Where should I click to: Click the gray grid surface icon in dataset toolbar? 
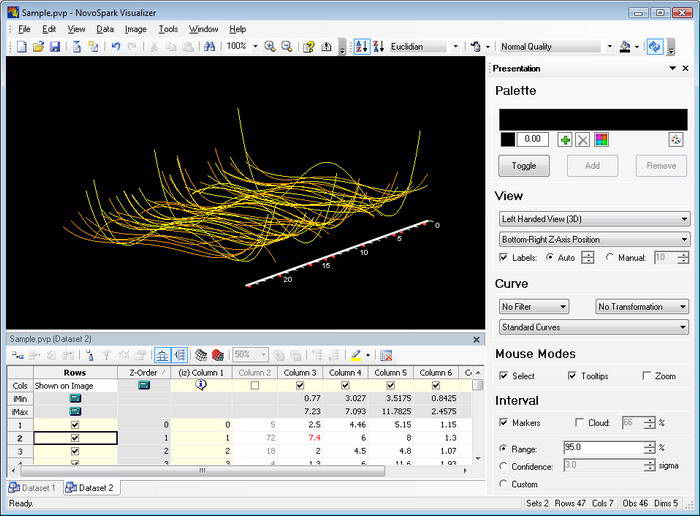click(x=201, y=355)
